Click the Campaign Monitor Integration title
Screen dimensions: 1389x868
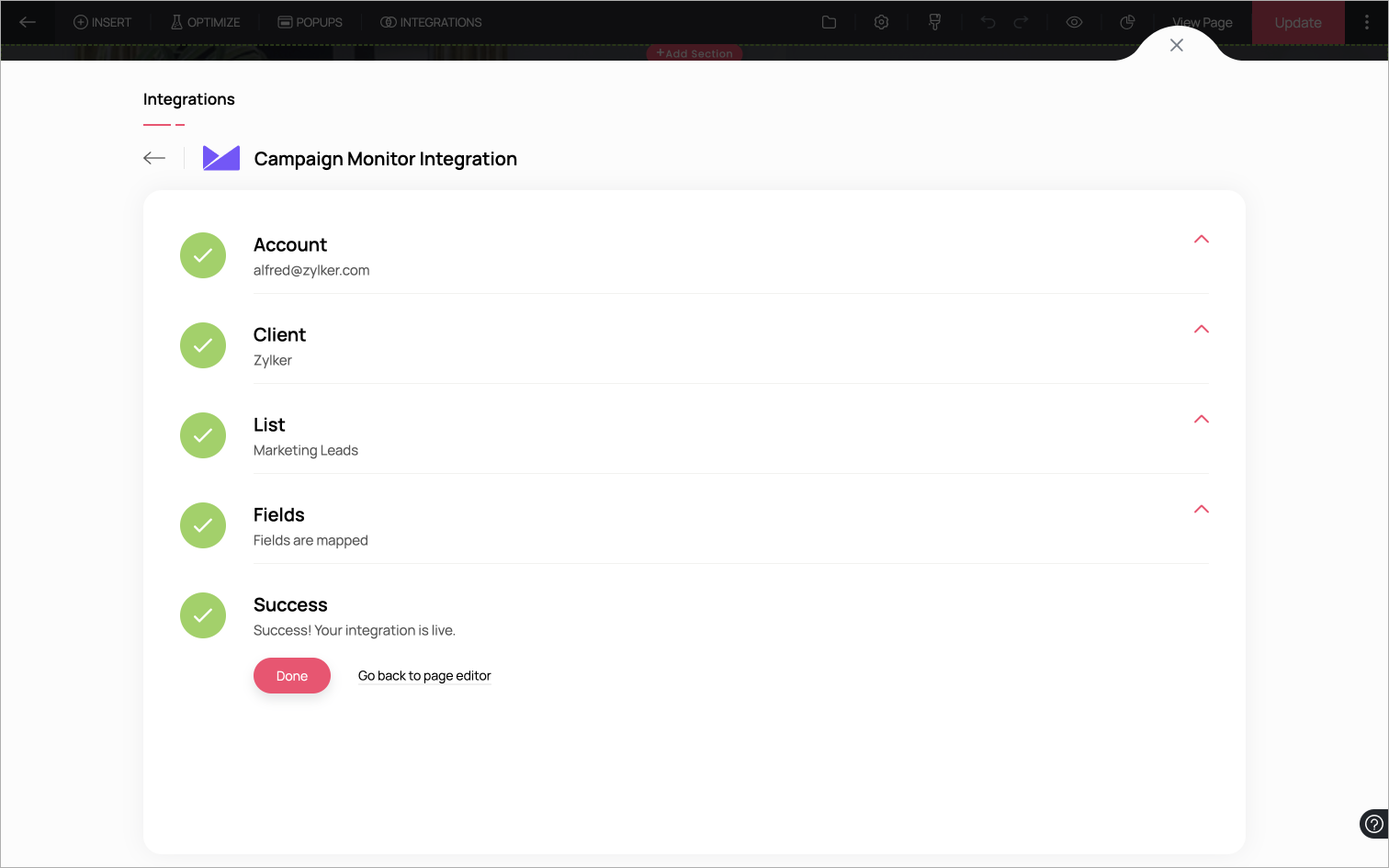(386, 159)
